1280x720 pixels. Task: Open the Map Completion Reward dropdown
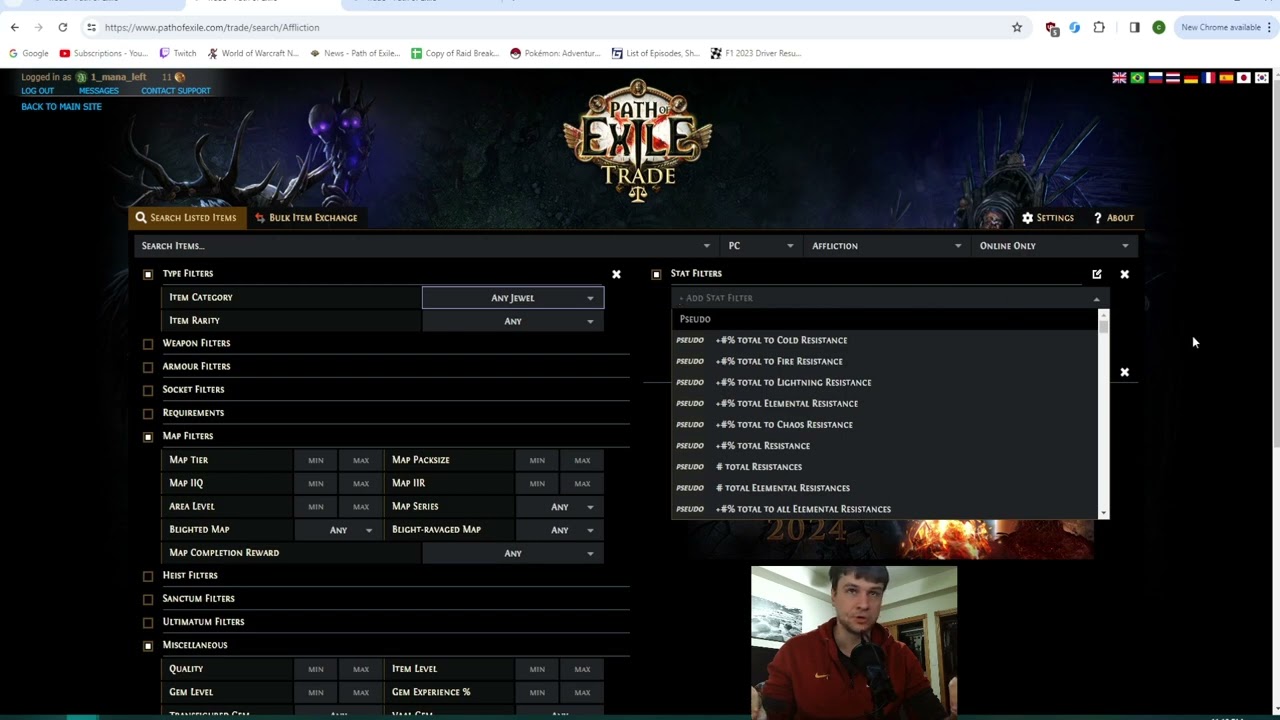513,553
